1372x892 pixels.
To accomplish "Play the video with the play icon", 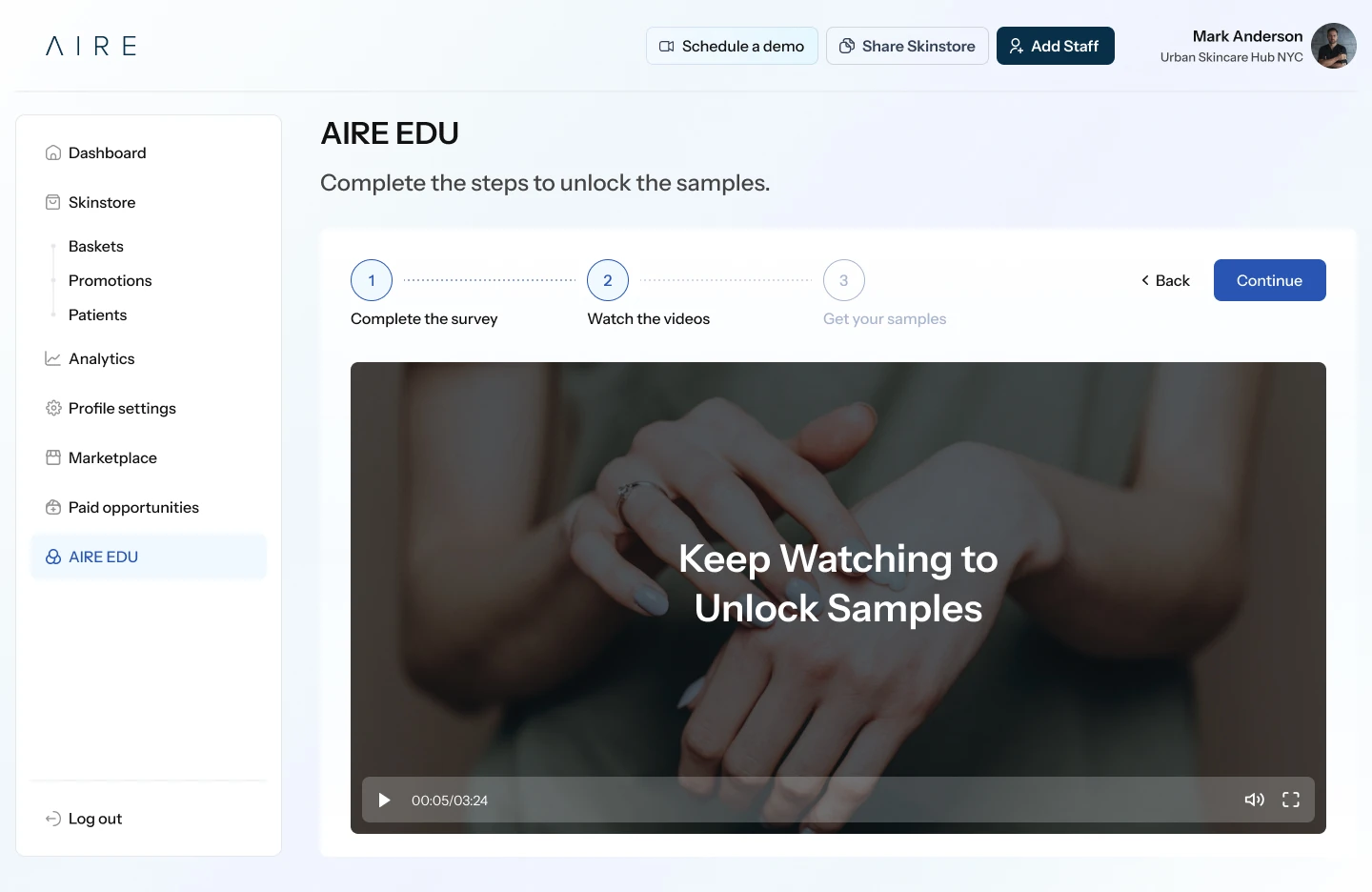I will coord(384,800).
